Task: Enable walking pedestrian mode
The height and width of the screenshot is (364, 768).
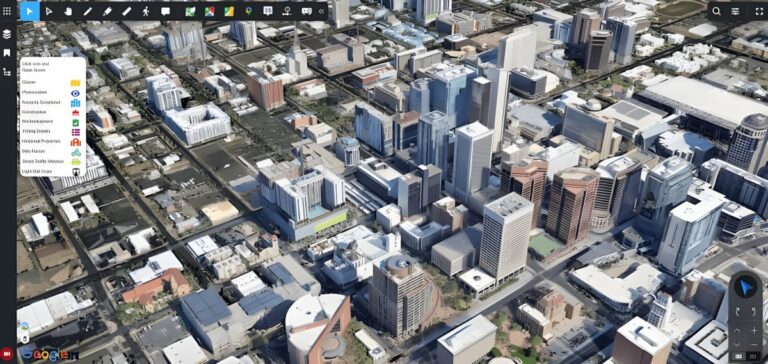Action: (x=146, y=11)
